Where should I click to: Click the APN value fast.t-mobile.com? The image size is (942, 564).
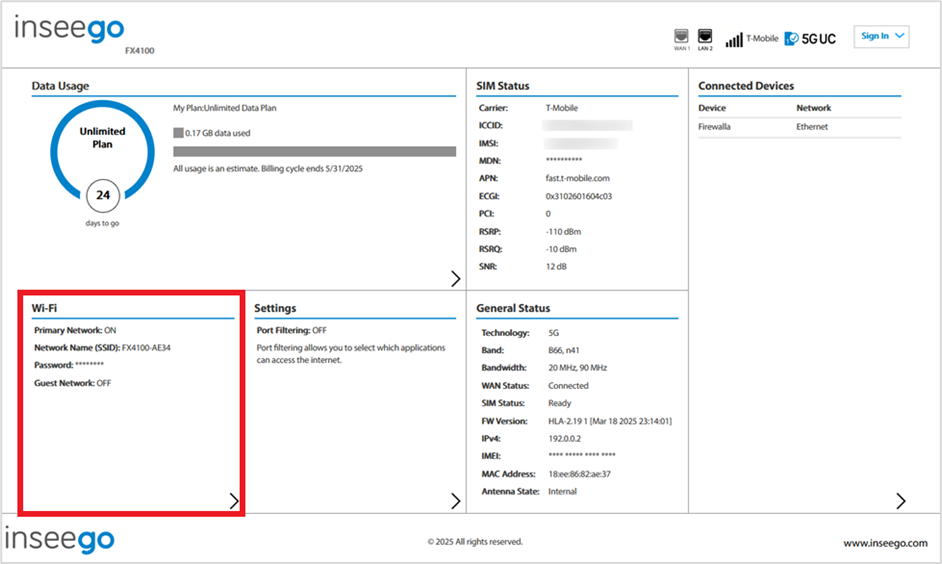pos(577,178)
